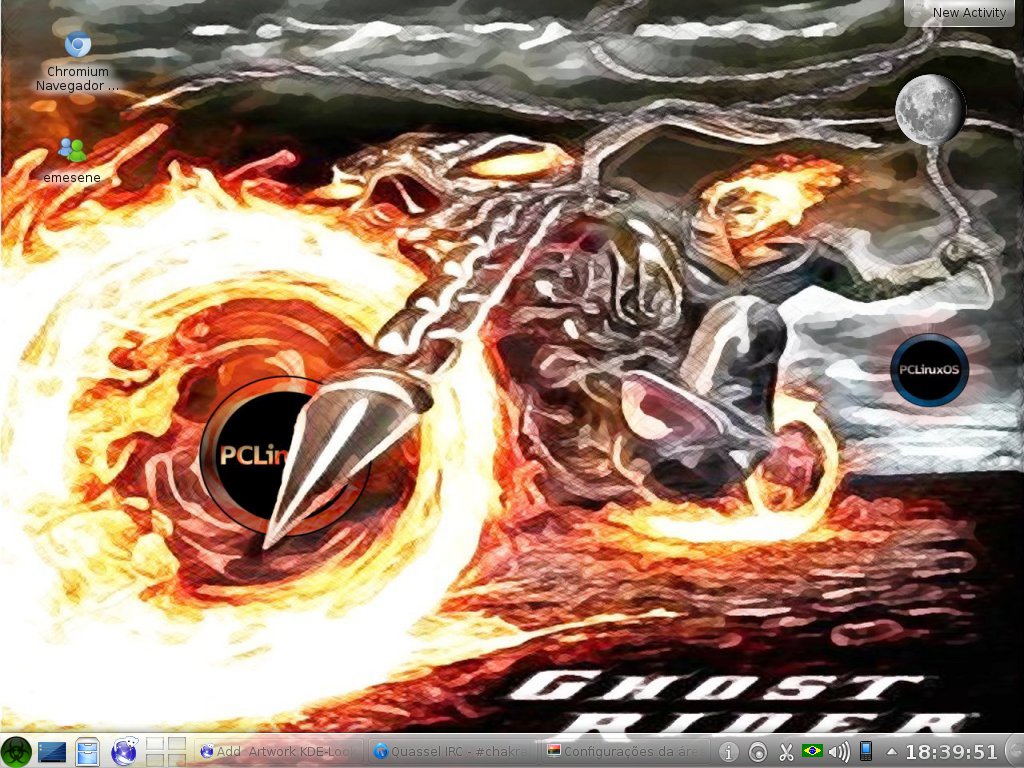Switch to the first virtual desktop in pager
Image resolution: width=1024 pixels, height=768 pixels.
pos(155,744)
